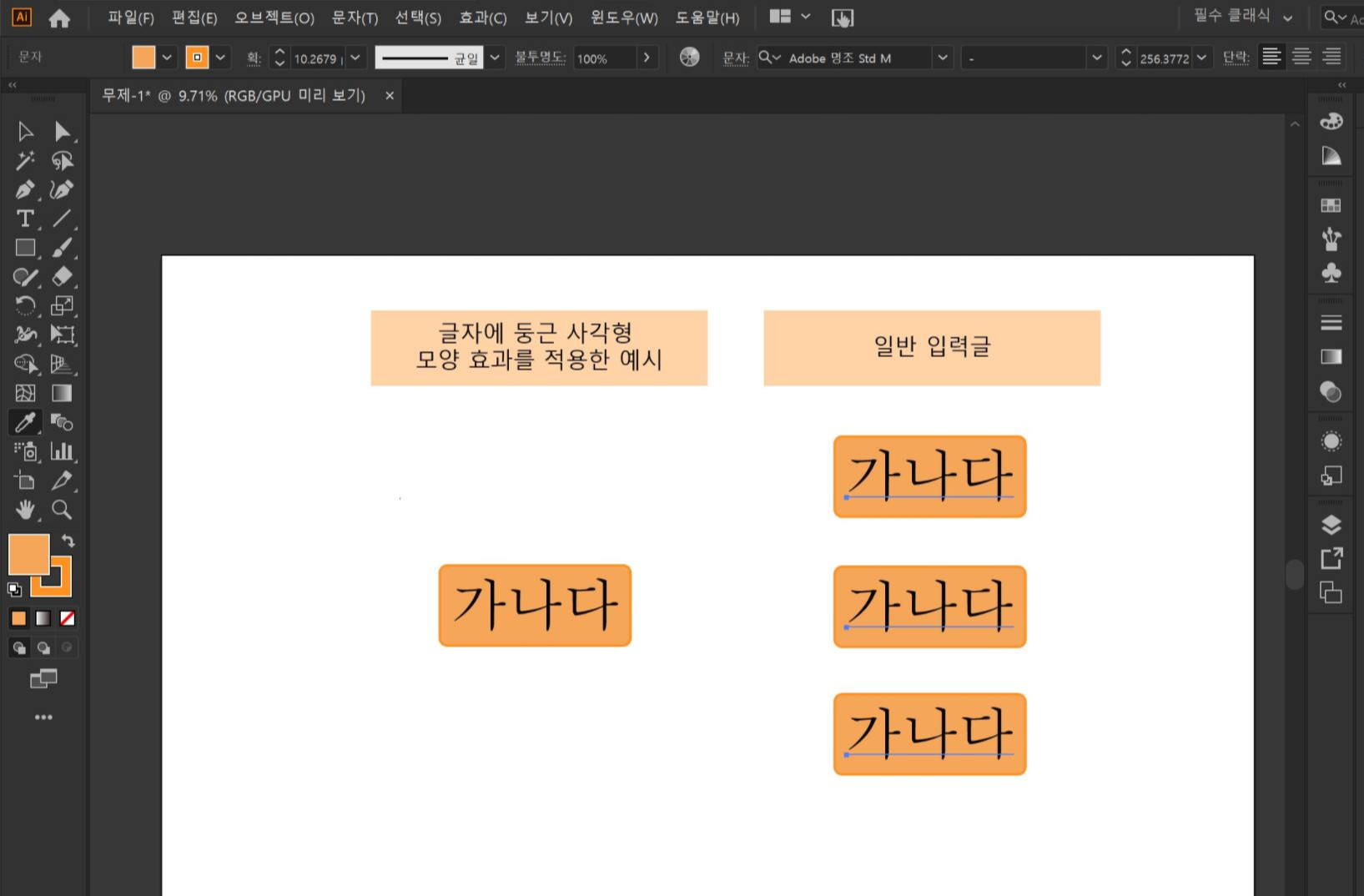Open the Swatches panel from the right dock

(x=1331, y=205)
